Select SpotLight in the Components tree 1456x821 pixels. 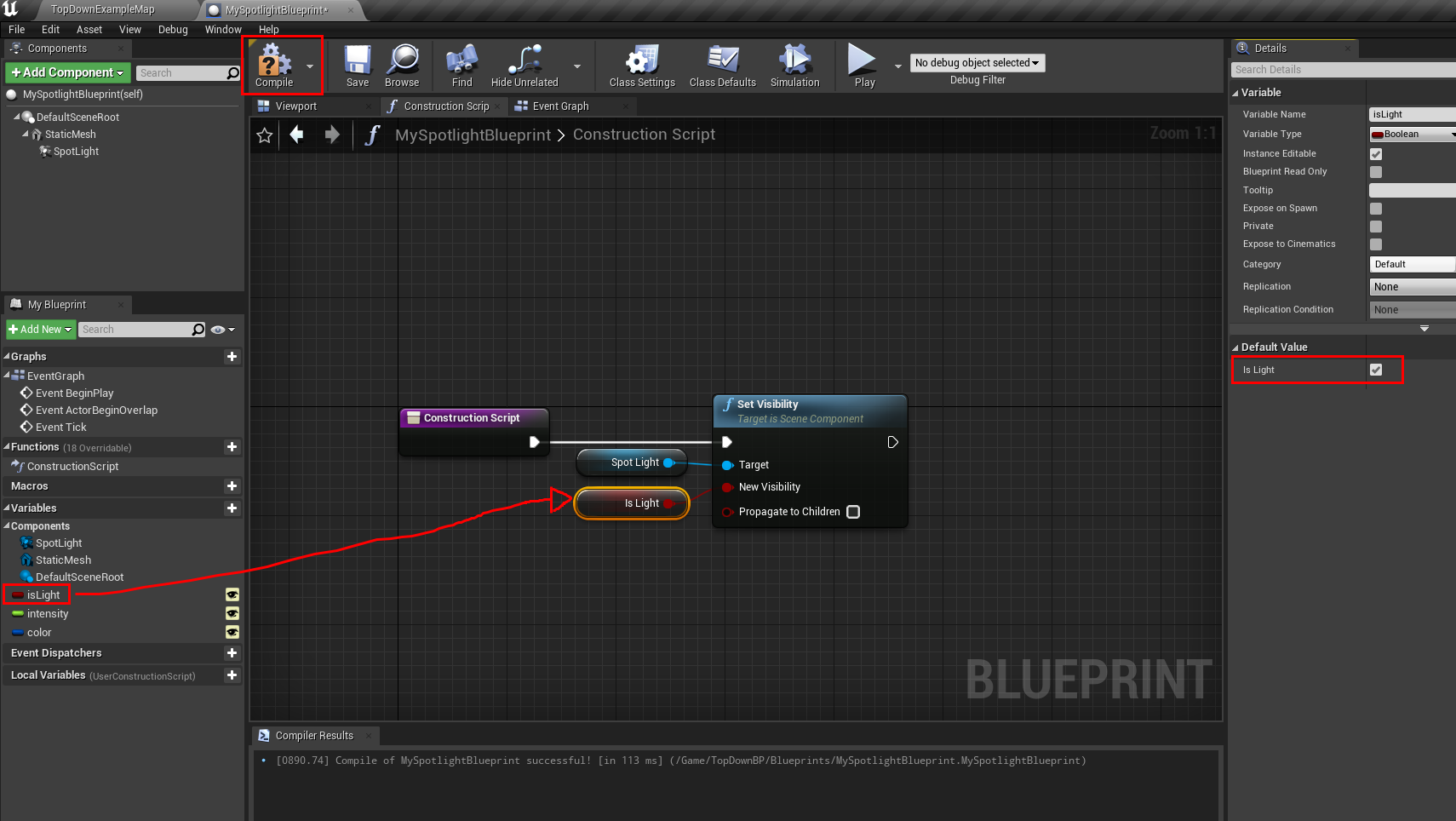[76, 152]
